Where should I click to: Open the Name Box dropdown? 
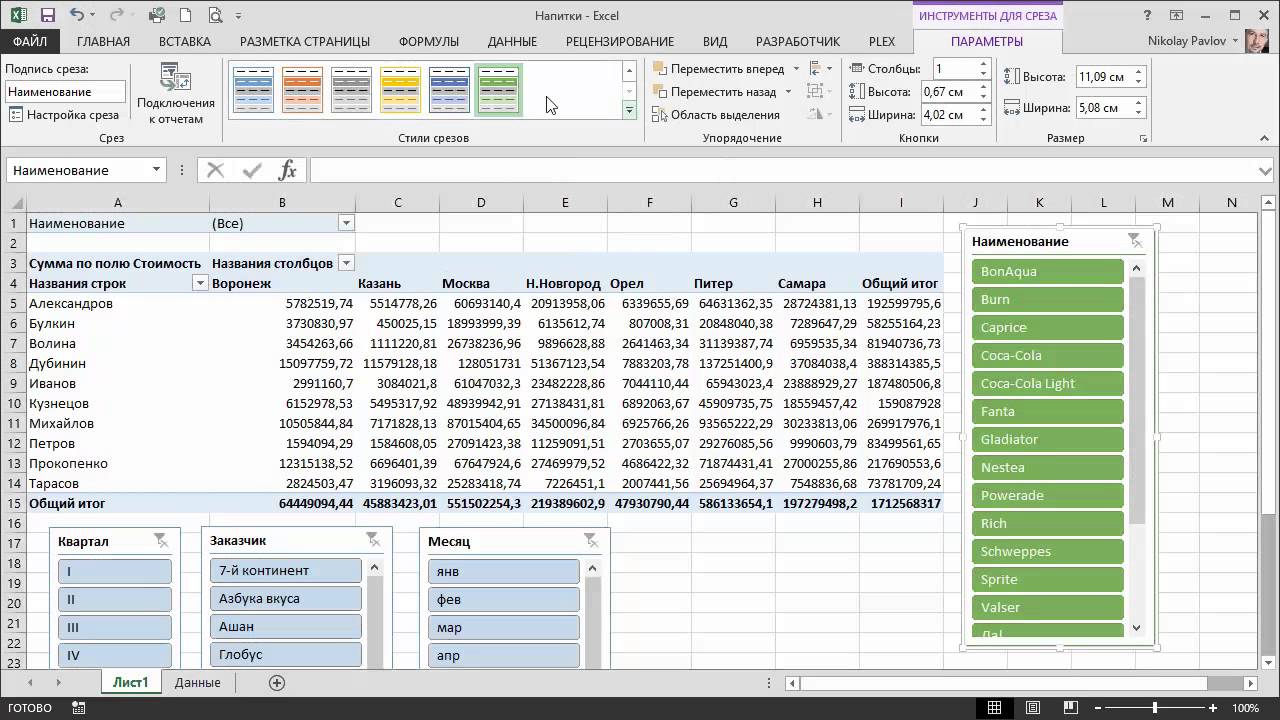(156, 170)
